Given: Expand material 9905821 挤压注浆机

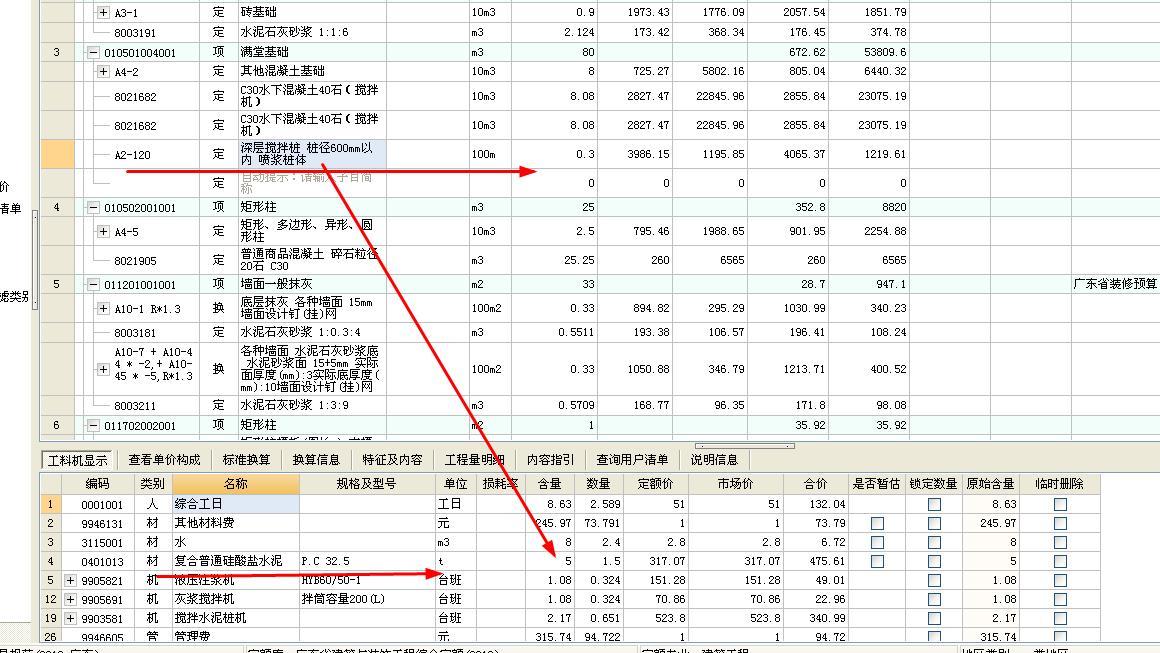Looking at the screenshot, I should 70,581.
